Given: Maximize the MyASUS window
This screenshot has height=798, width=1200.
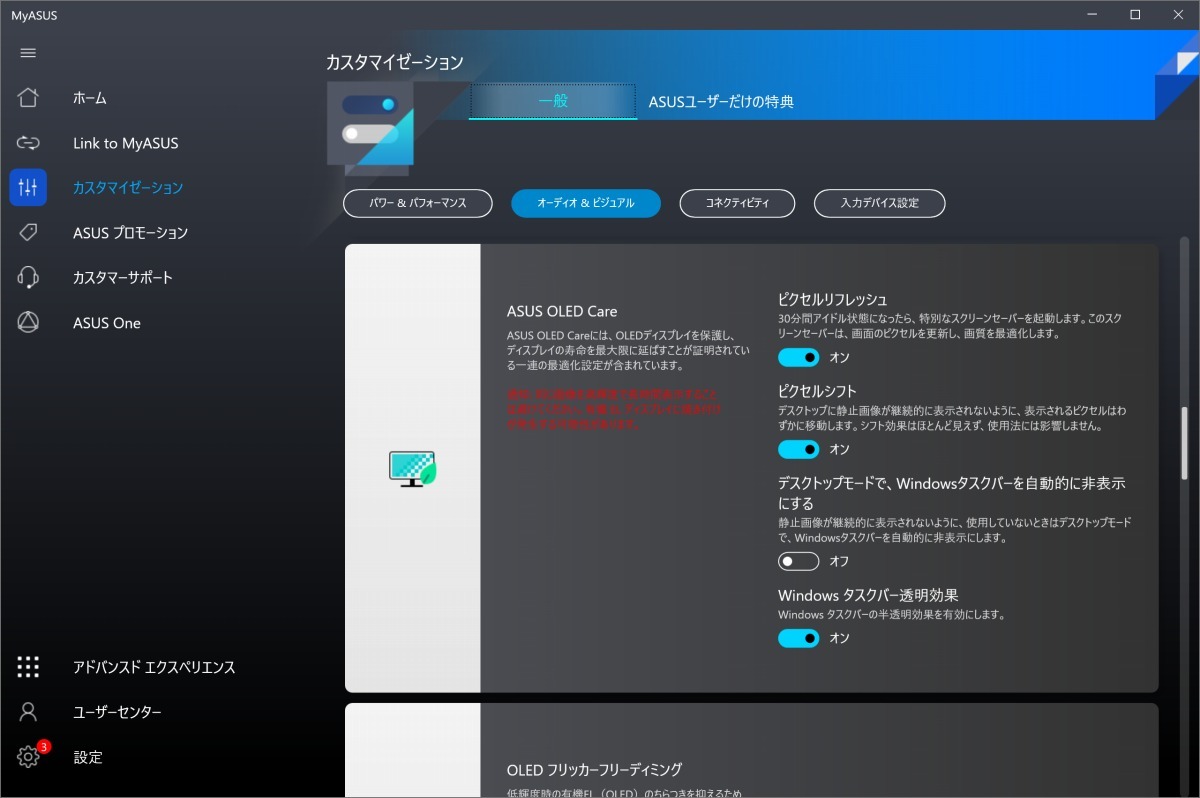Looking at the screenshot, I should pos(1135,14).
